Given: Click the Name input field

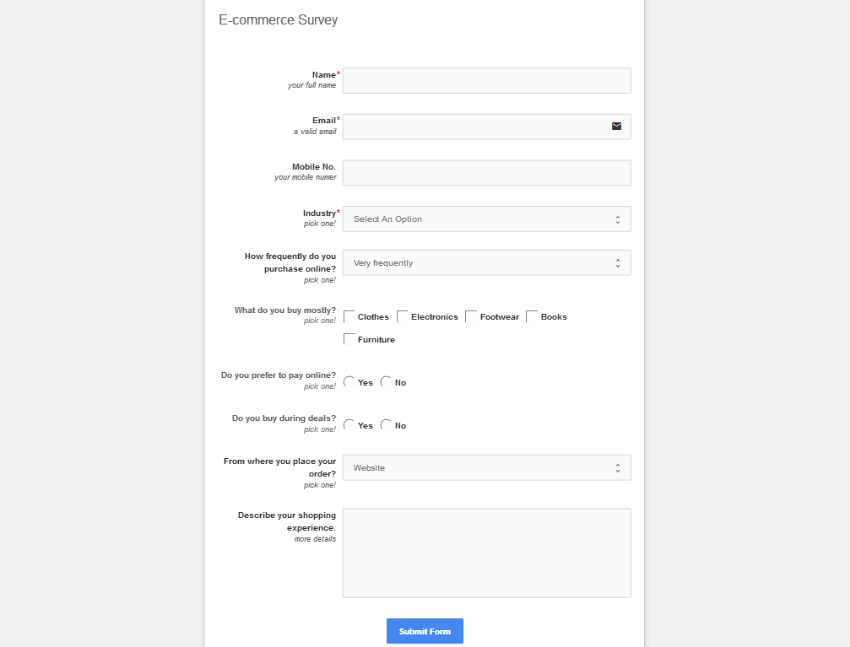Looking at the screenshot, I should tap(486, 80).
